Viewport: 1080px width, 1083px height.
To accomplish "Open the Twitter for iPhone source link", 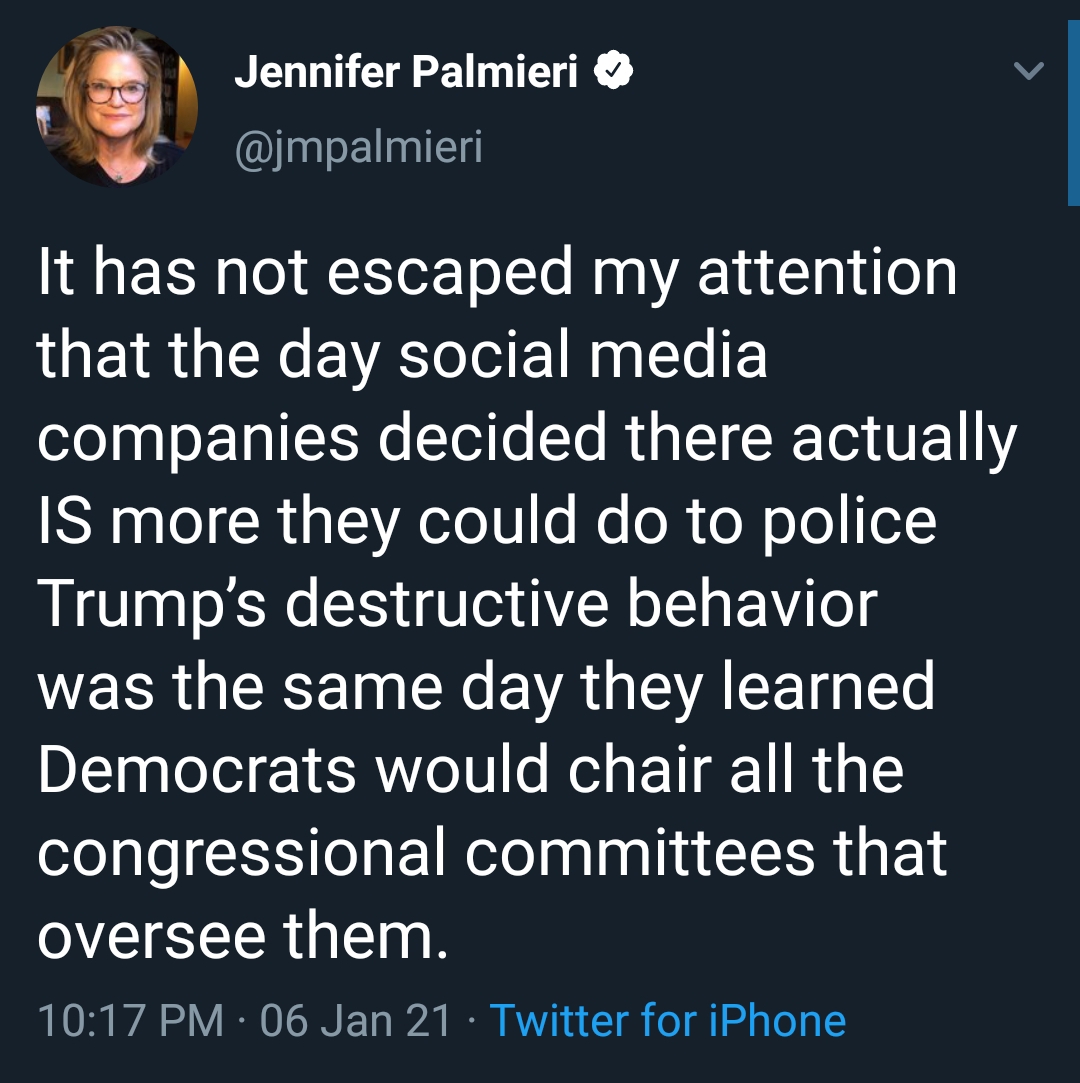I will 668,1020.
